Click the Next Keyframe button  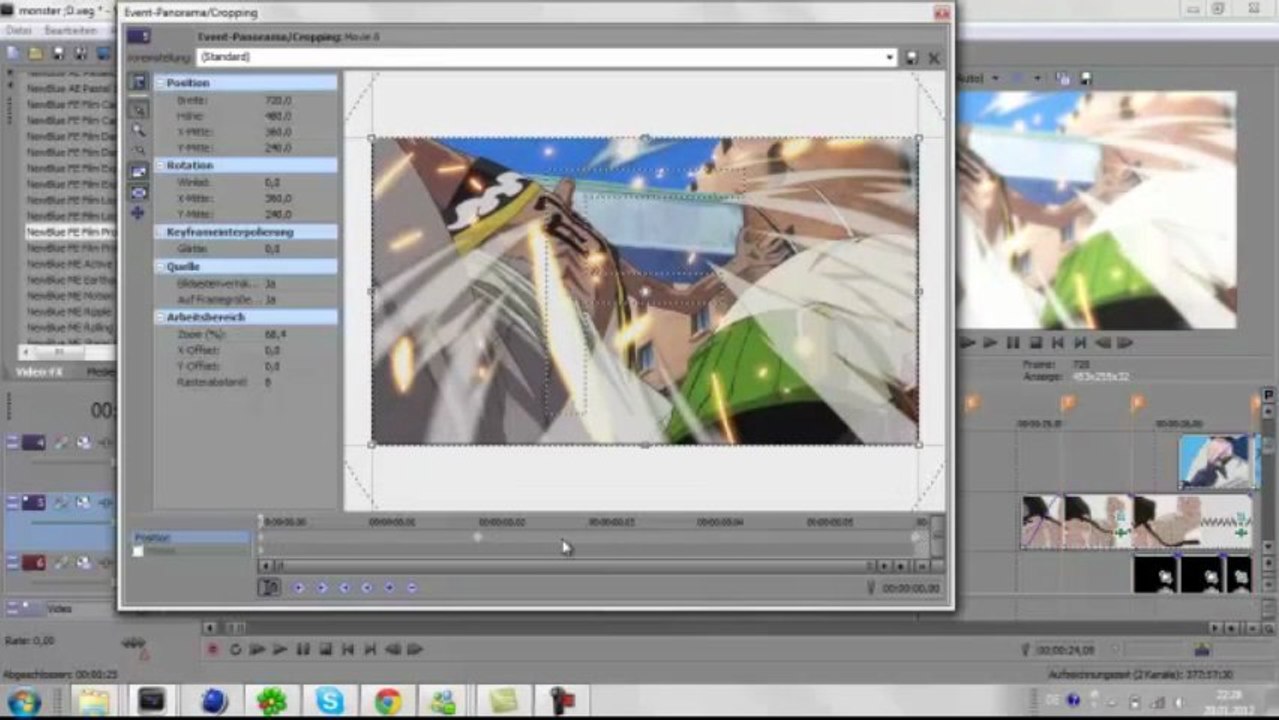345,588
